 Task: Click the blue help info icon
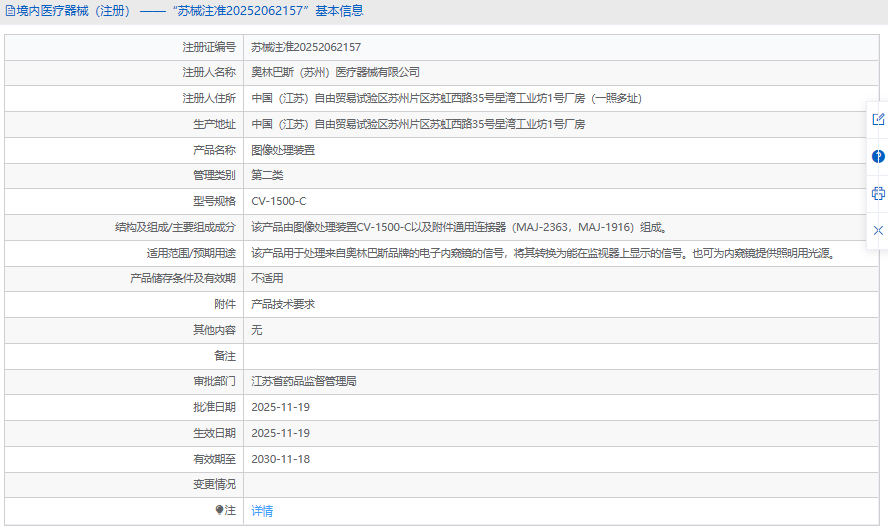[878, 156]
